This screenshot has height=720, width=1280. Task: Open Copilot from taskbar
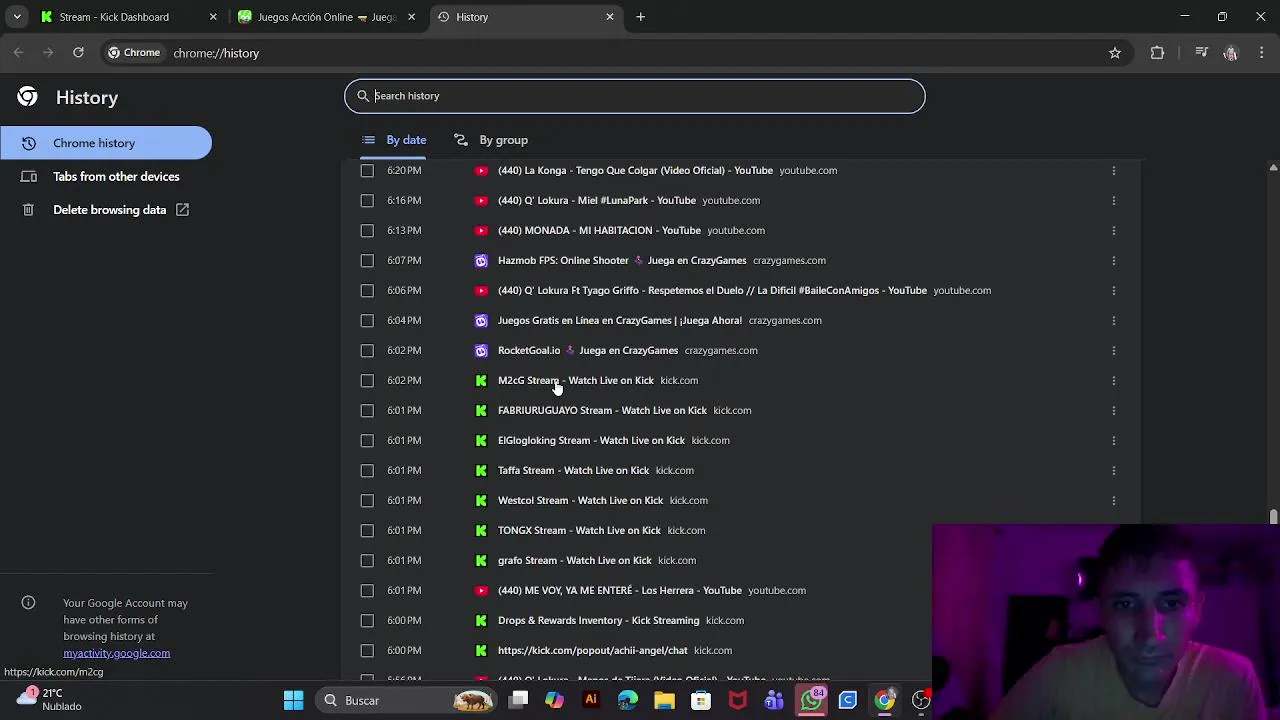(555, 700)
